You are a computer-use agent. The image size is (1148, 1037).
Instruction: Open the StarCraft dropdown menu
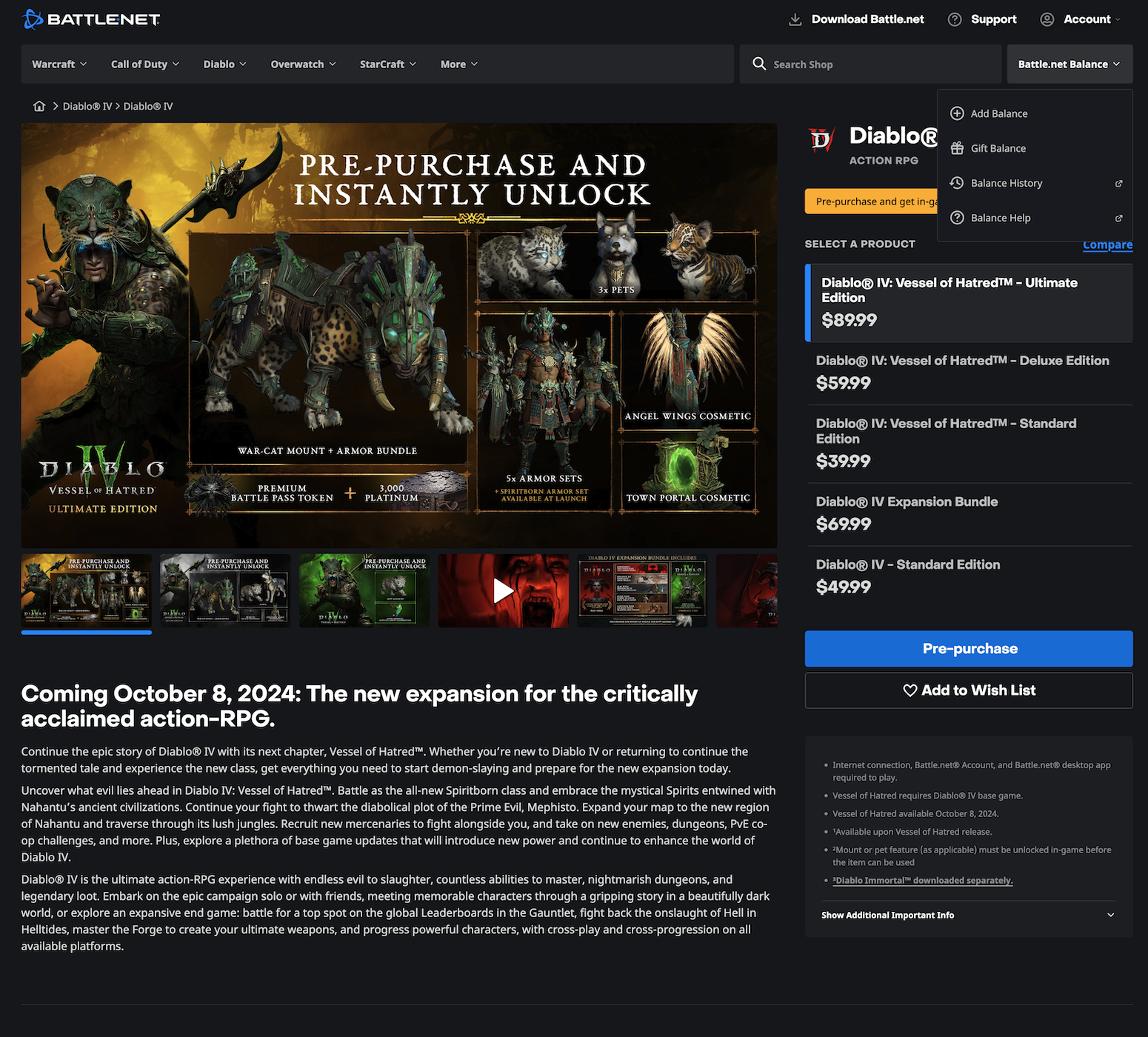(388, 64)
